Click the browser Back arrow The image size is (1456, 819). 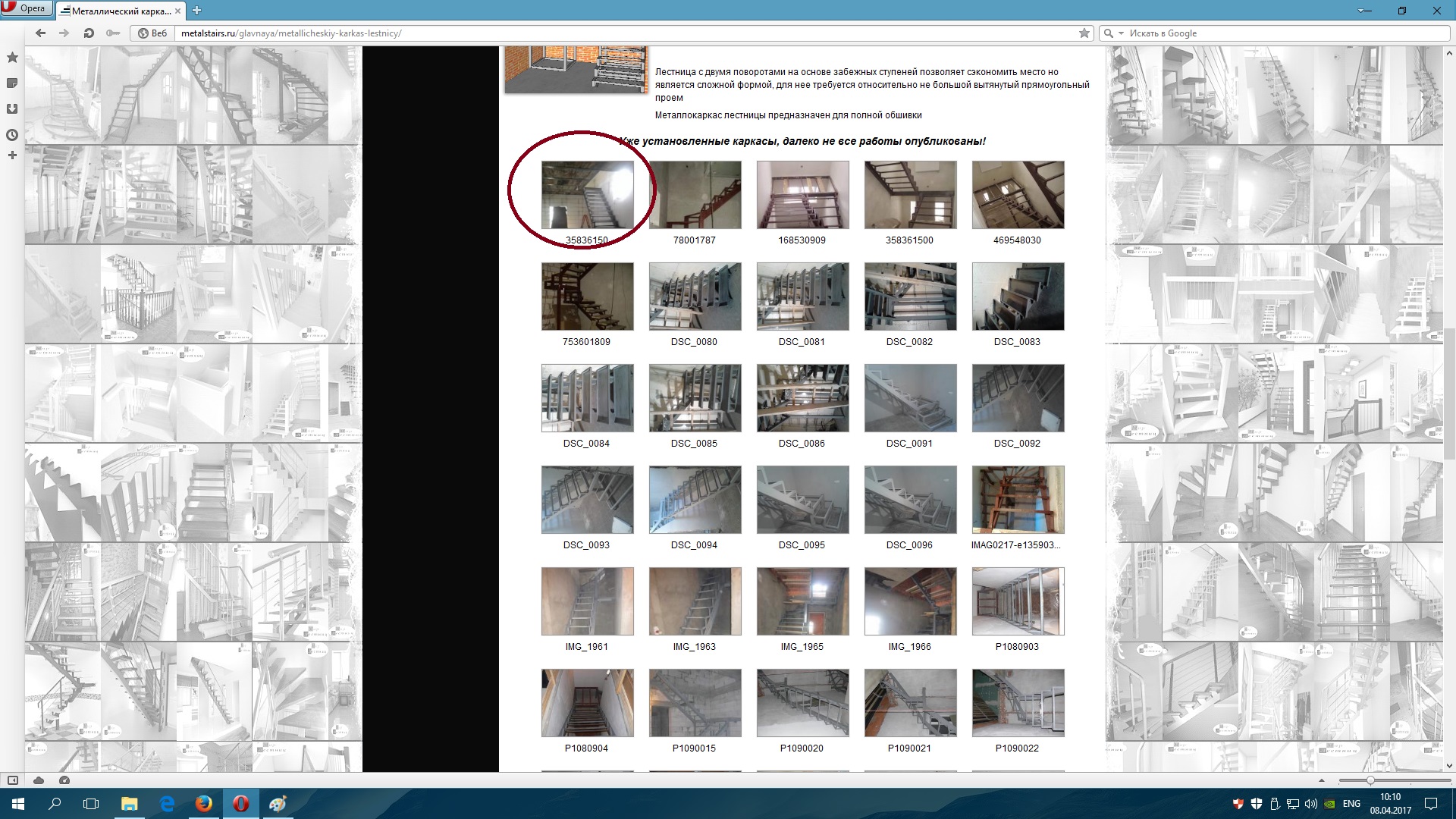(41, 33)
